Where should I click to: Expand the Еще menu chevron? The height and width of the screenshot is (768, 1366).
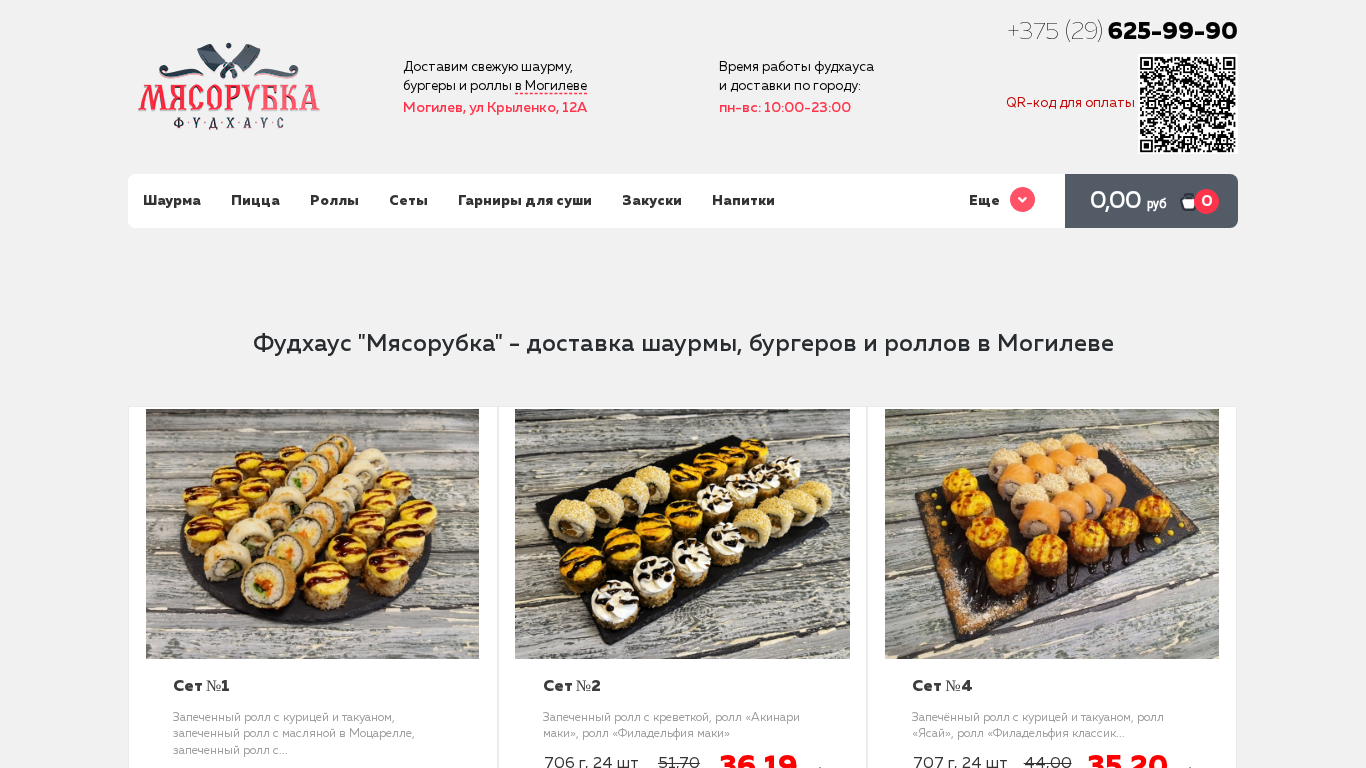1022,200
